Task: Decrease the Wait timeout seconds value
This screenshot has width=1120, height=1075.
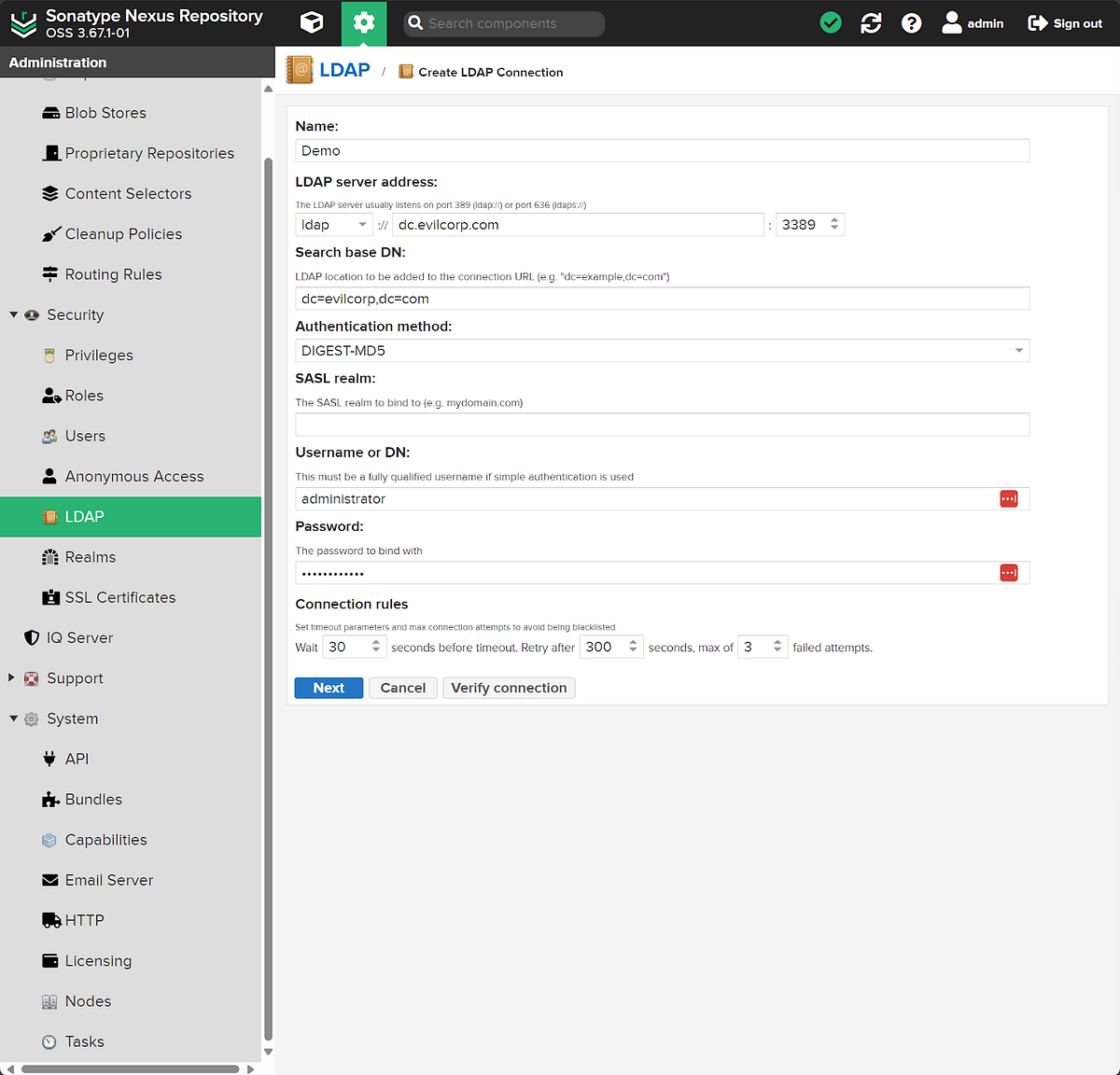Action: click(376, 651)
